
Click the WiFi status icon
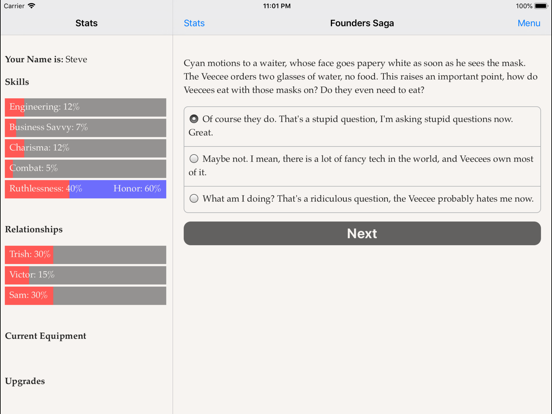click(31, 6)
